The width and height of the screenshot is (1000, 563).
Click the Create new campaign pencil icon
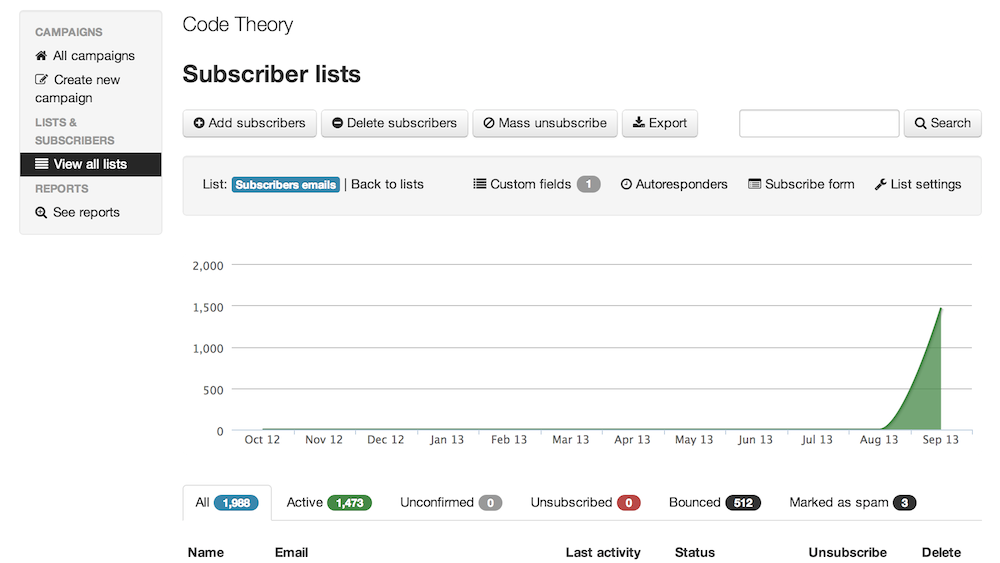(x=41, y=80)
